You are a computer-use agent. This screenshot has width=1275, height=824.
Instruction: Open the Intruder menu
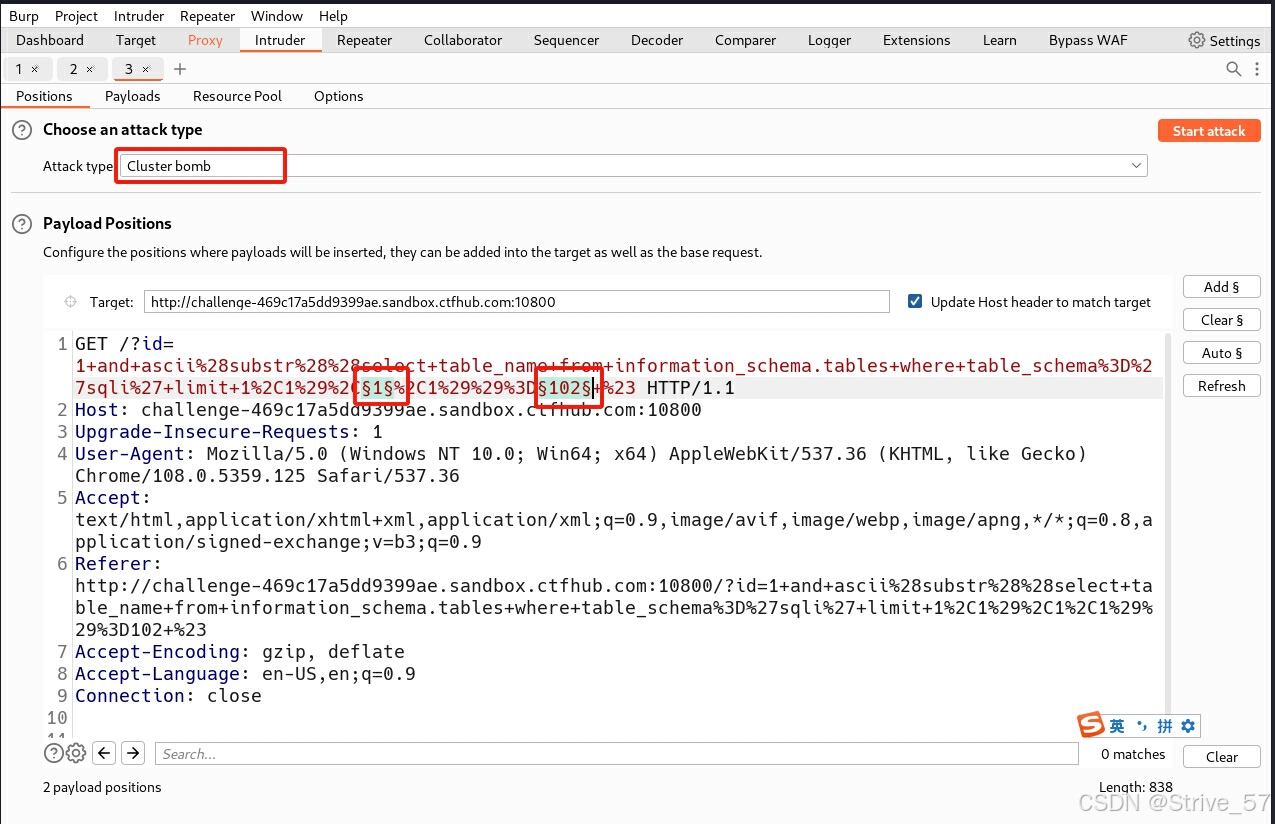pos(138,16)
